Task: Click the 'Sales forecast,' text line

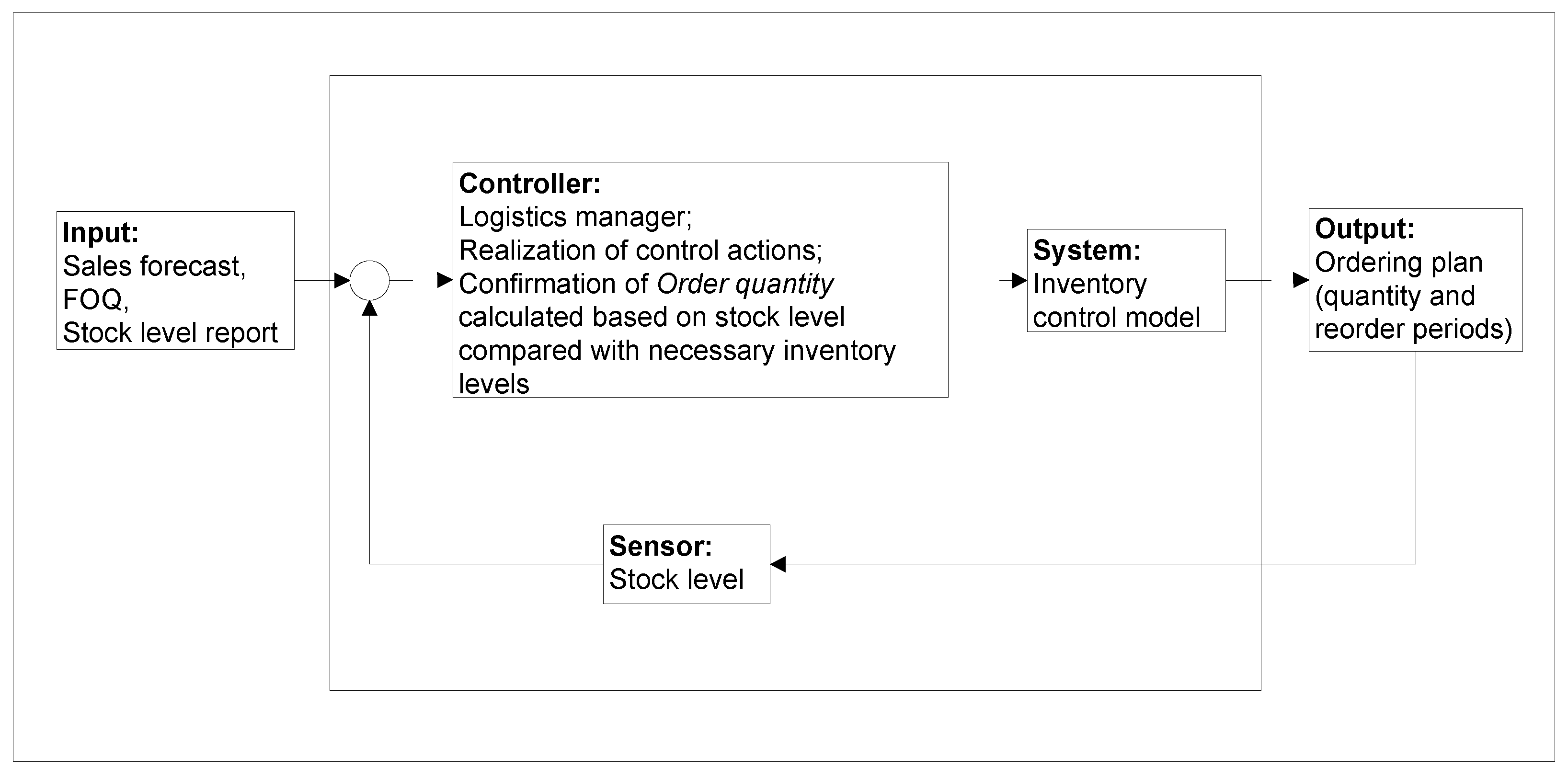Action: coord(154,266)
